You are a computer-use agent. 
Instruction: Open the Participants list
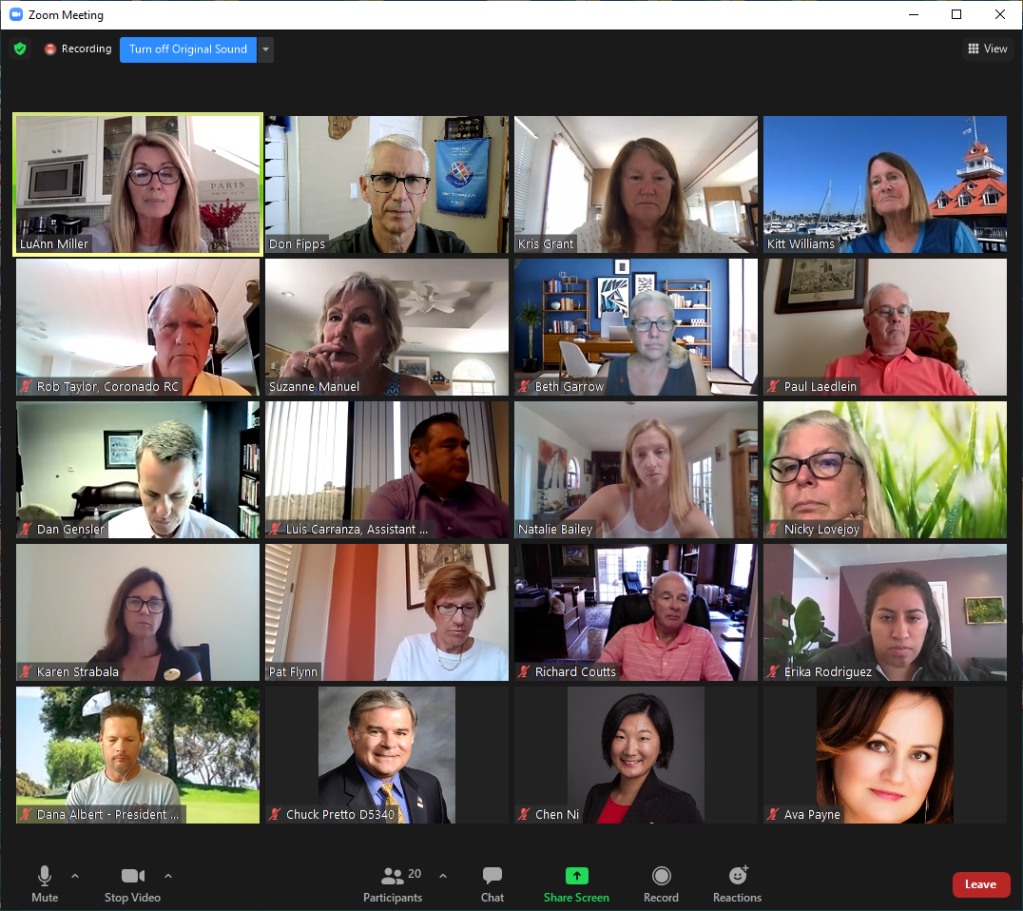point(393,884)
